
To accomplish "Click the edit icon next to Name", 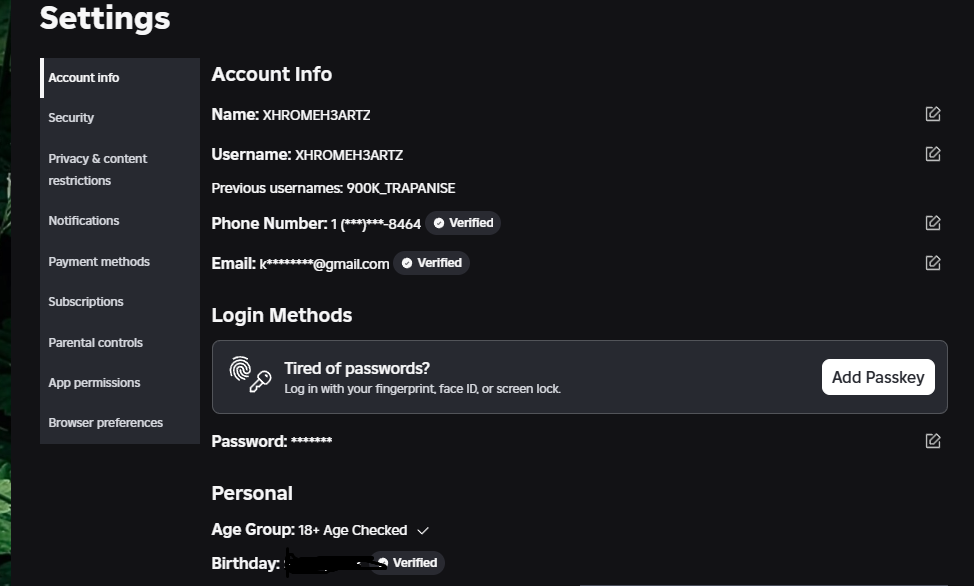I will click(x=933, y=114).
